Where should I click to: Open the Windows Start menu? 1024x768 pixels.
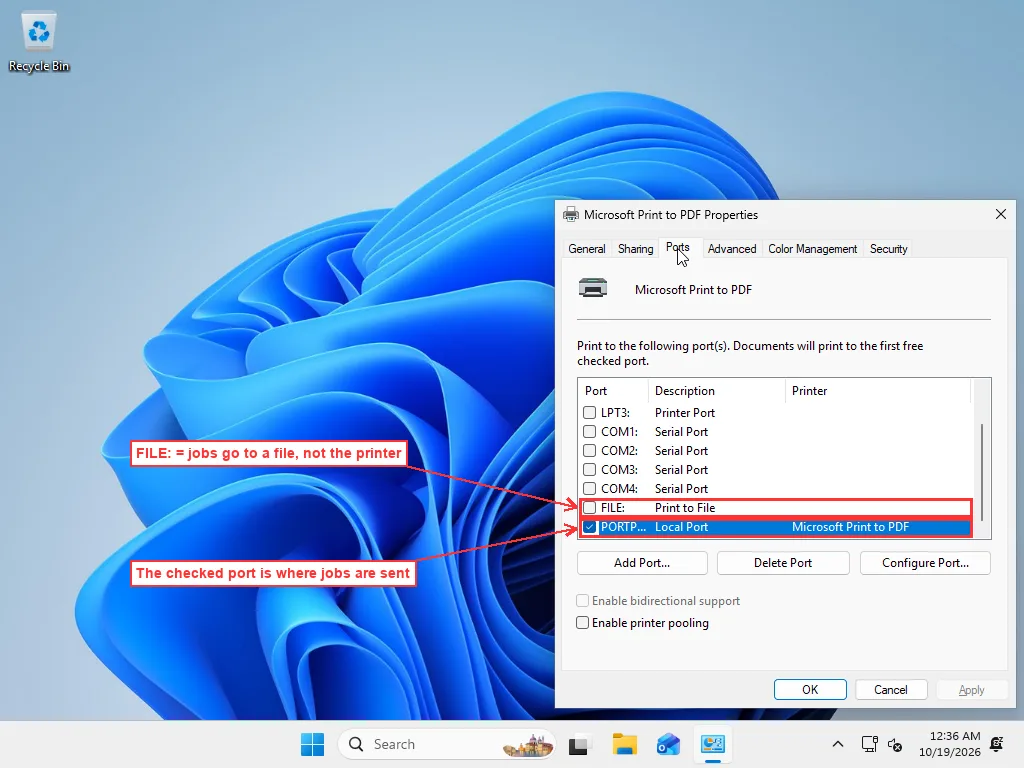(x=312, y=744)
